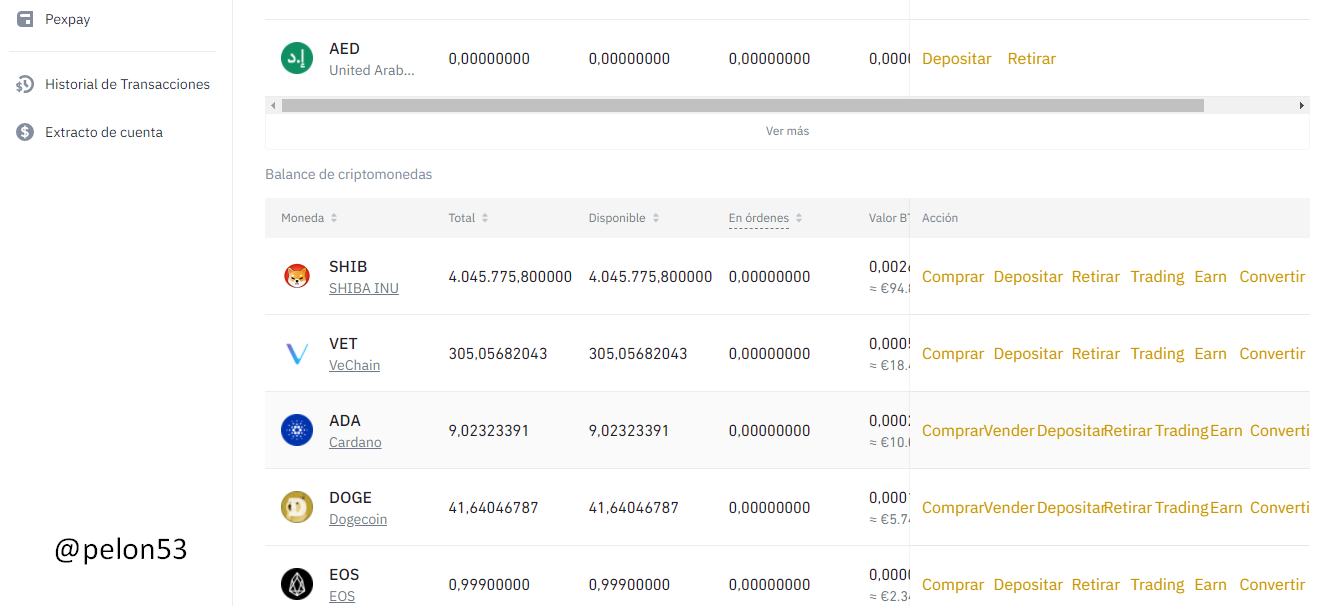The width and height of the screenshot is (1340, 606).
Task: Open Pexpay in the sidebar
Action: (68, 19)
